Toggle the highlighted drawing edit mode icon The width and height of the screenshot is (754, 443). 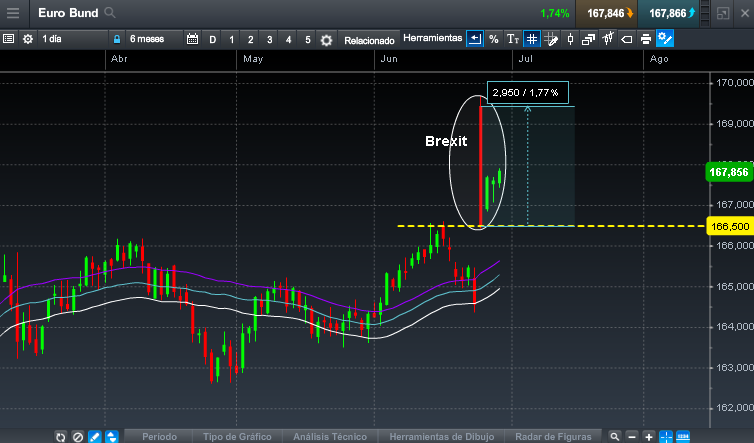coord(665,38)
